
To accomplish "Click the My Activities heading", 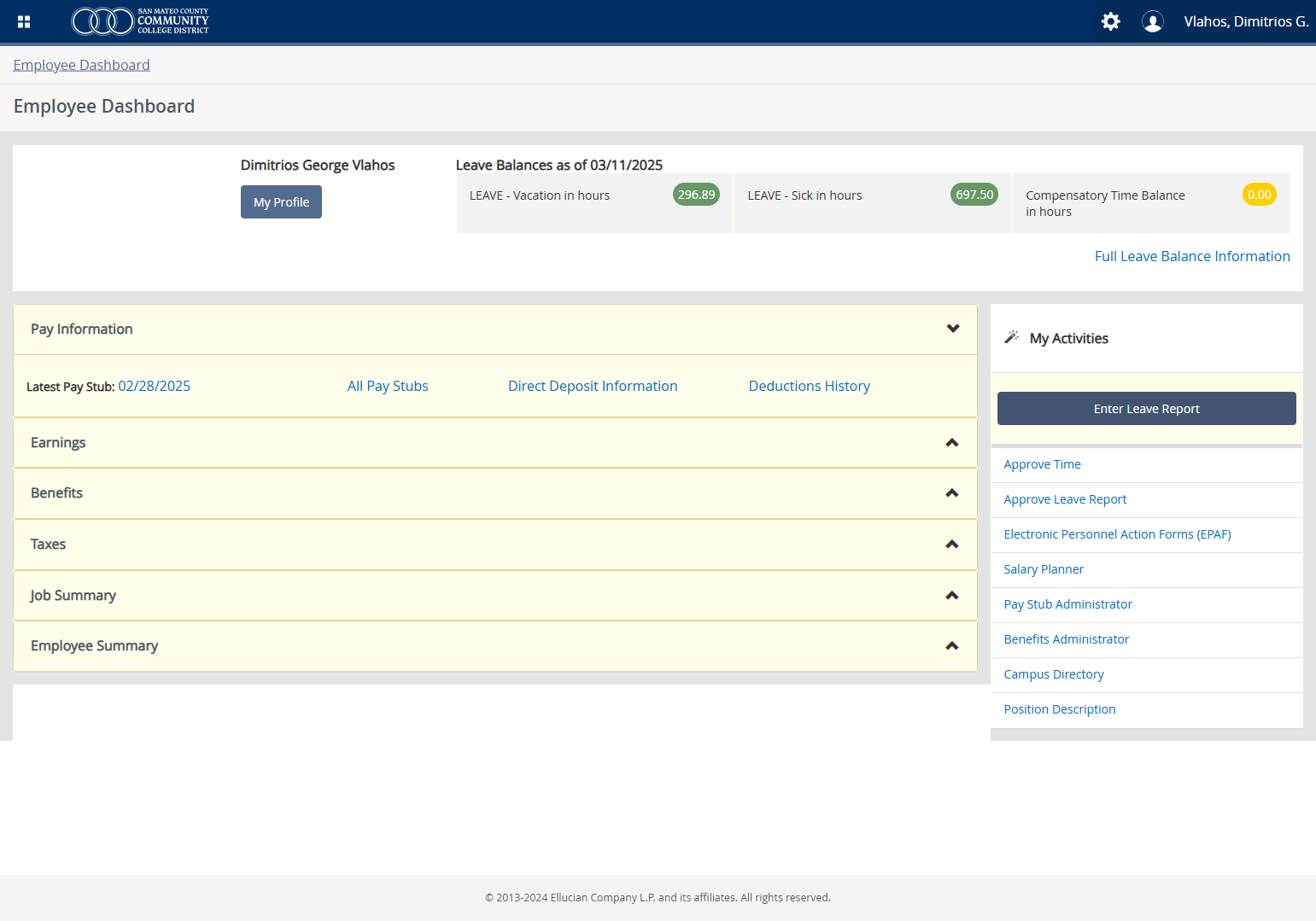I will click(1068, 338).
